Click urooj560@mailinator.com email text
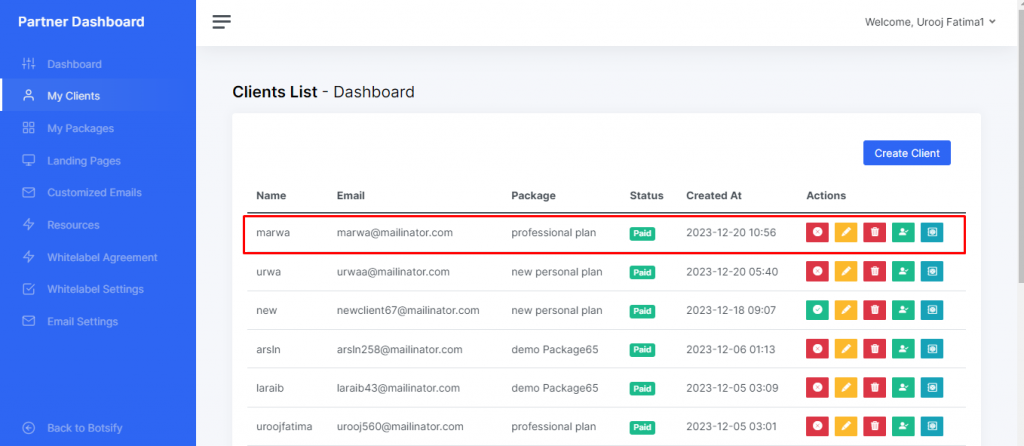Screen dimensions: 1024x446 click(x=400, y=426)
